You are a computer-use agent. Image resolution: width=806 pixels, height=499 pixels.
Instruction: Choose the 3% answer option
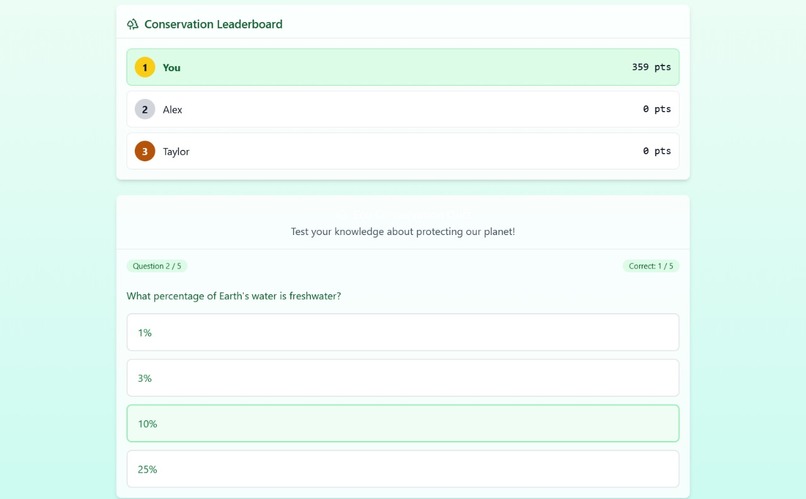(403, 378)
